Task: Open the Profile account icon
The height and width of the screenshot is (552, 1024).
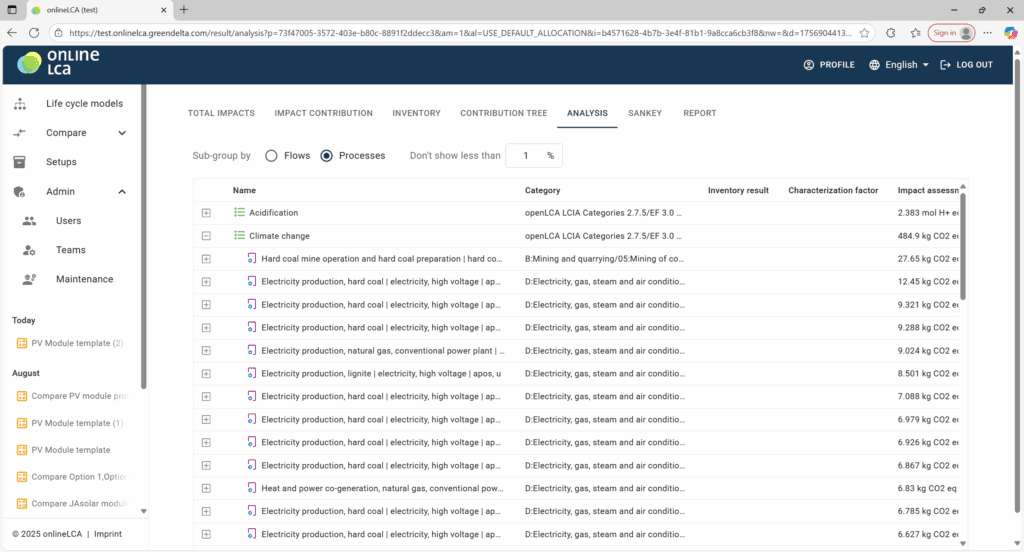Action: 809,65
